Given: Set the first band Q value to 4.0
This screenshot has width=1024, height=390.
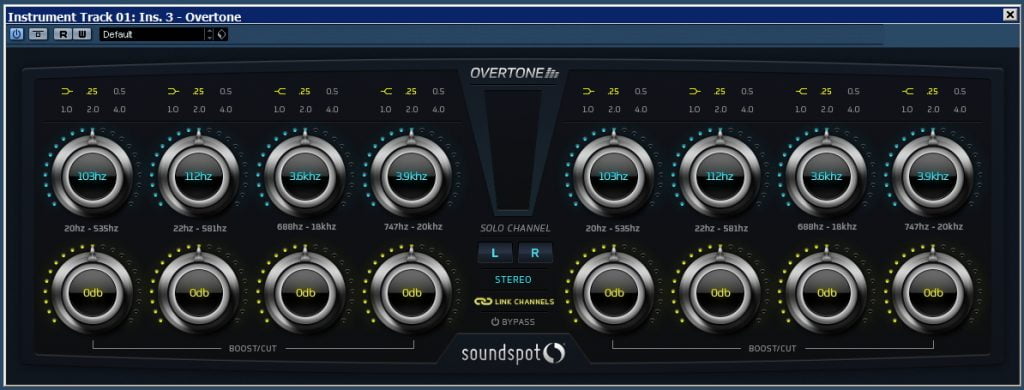Looking at the screenshot, I should click(119, 110).
